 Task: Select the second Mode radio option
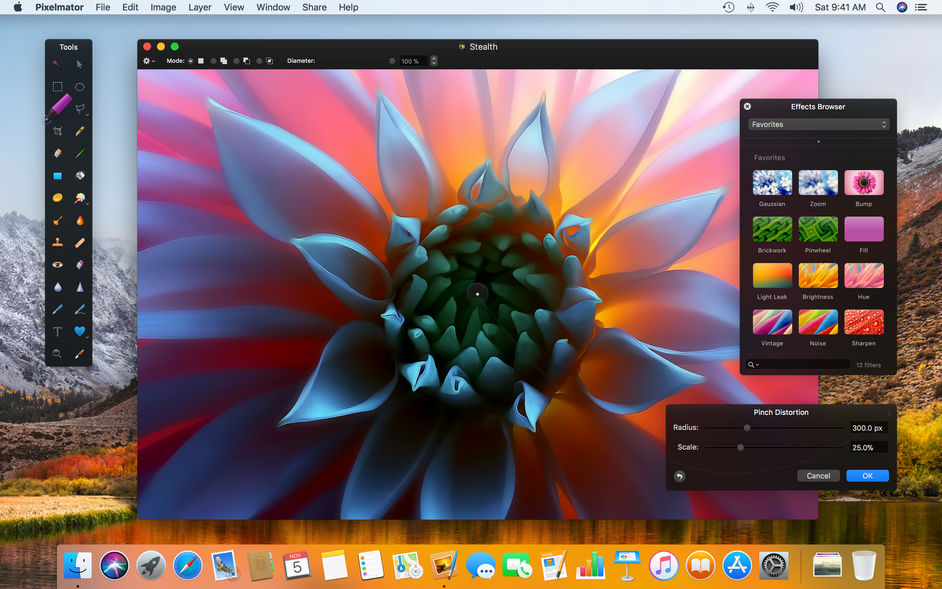point(214,61)
